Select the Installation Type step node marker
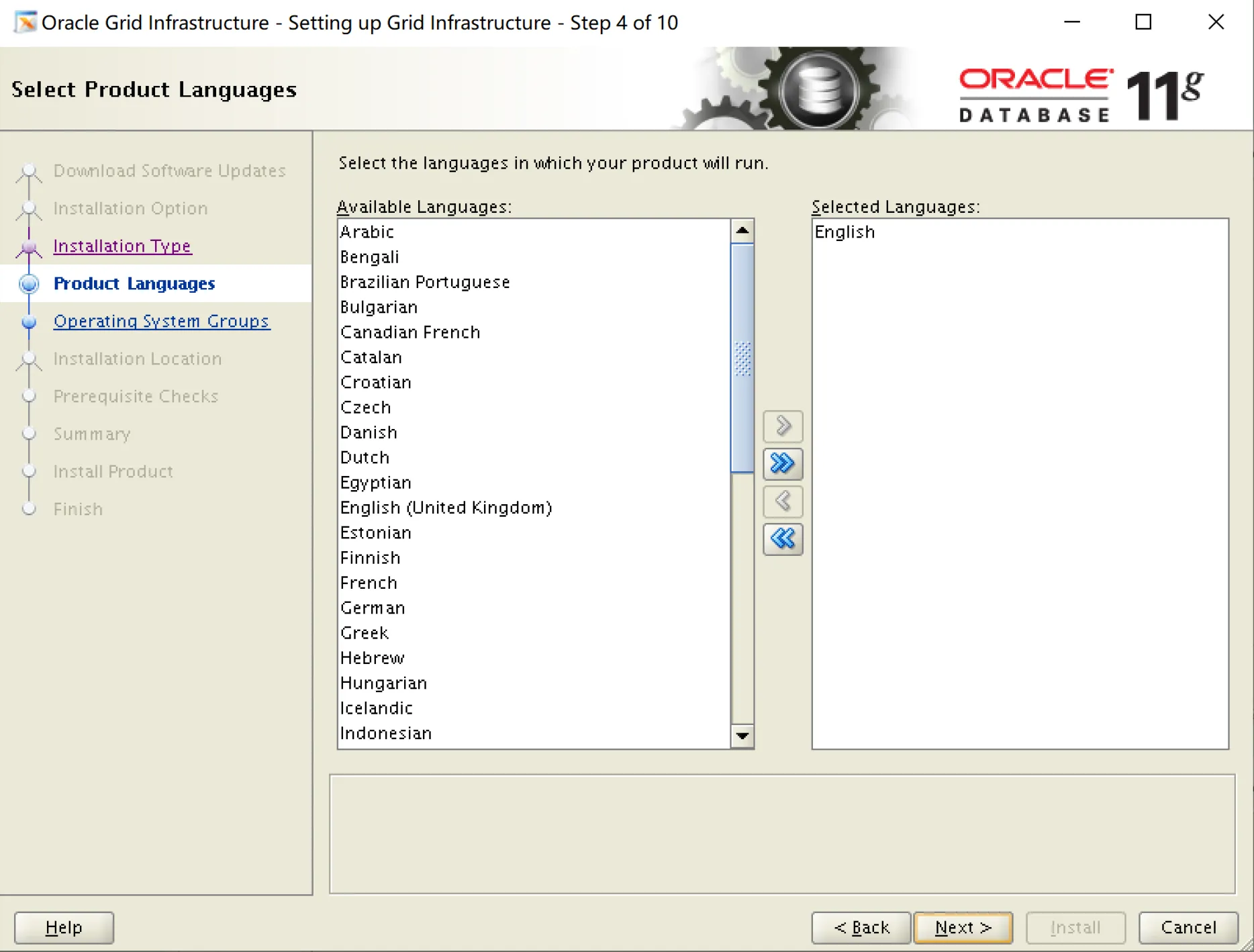 [29, 246]
